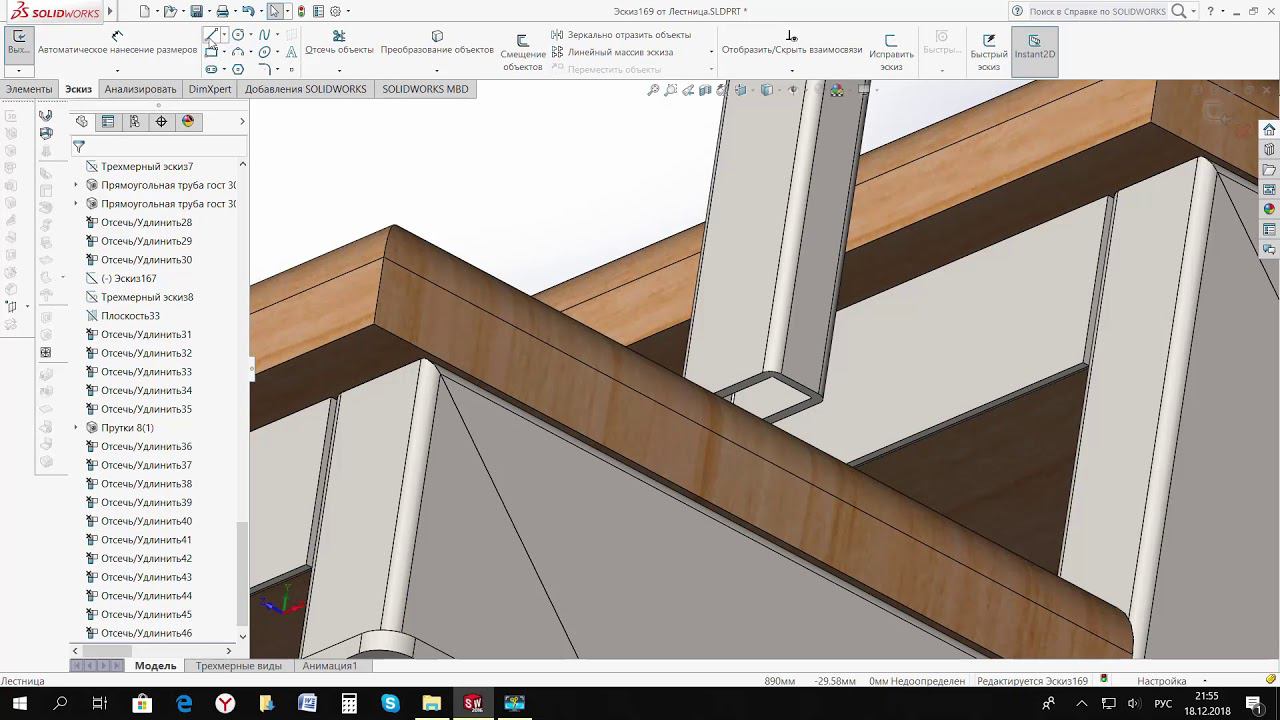Undo the last action

click(x=248, y=11)
